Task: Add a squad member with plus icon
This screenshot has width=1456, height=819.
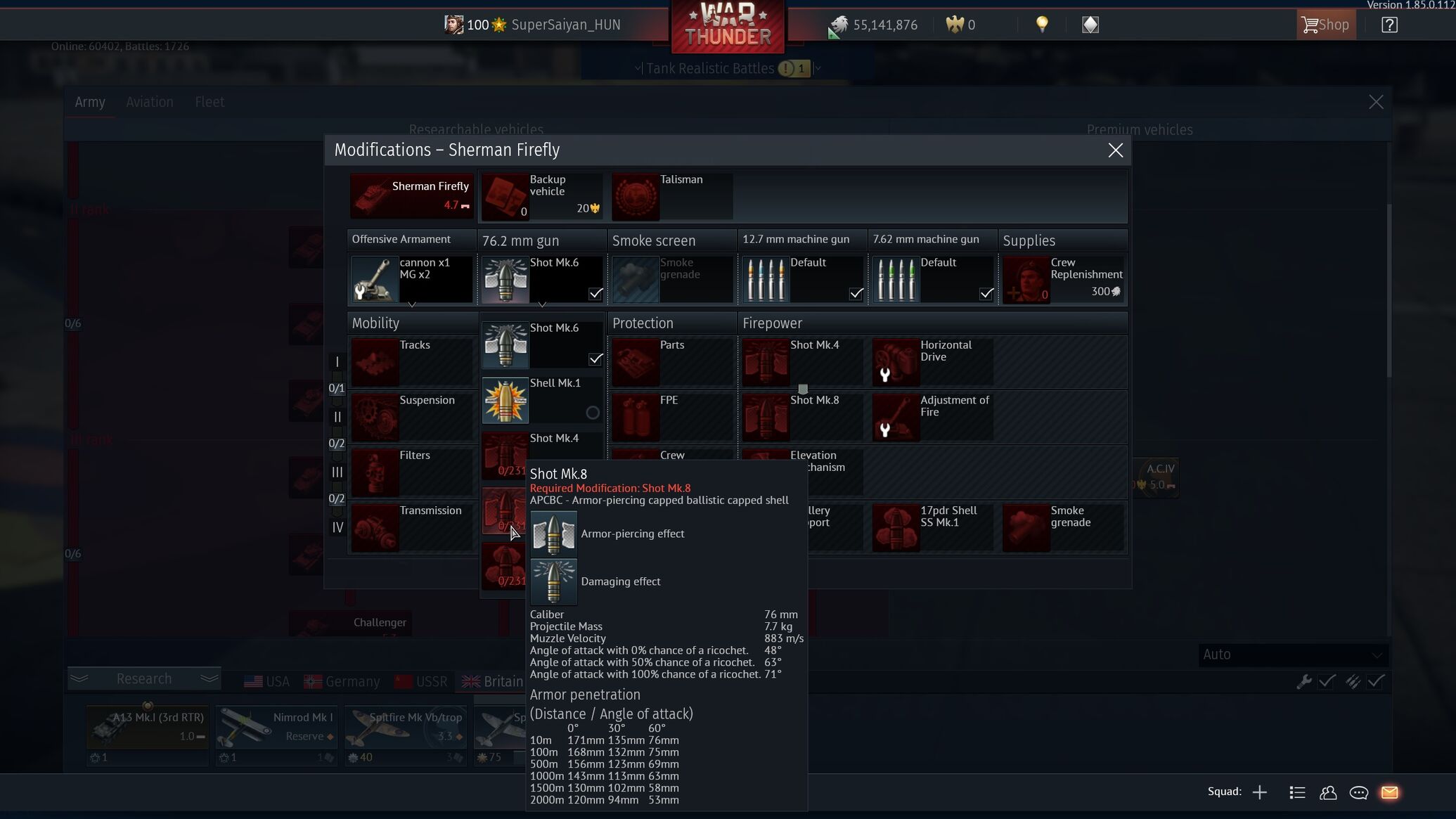Action: click(x=1259, y=792)
